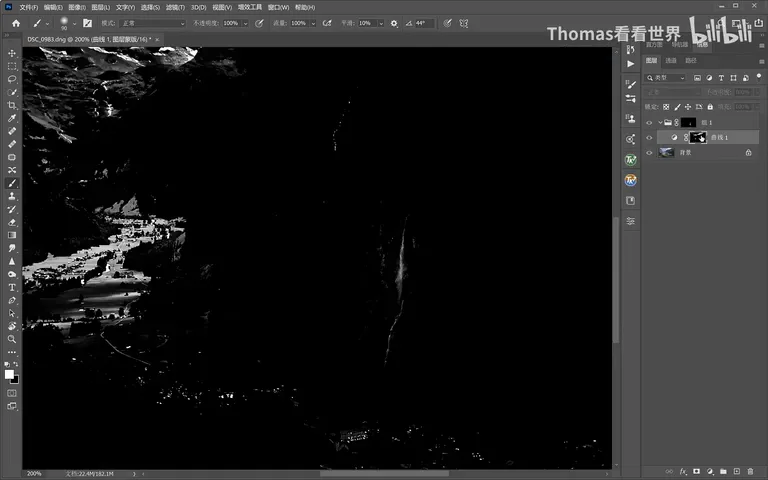Filter layers by adjustment layers icon
Viewport: 768px width, 480px height.
tap(709, 78)
